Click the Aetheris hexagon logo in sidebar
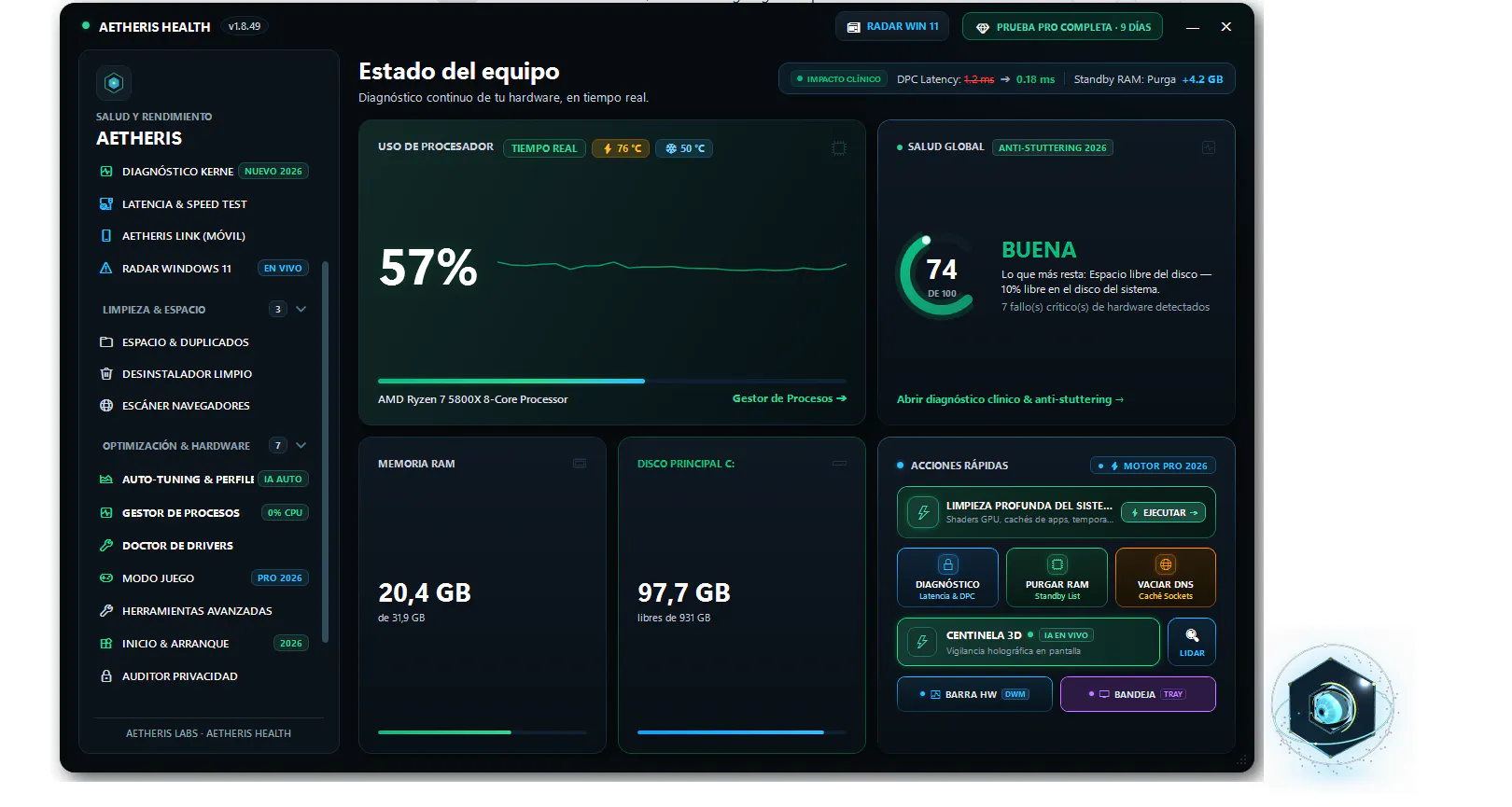 tap(114, 83)
